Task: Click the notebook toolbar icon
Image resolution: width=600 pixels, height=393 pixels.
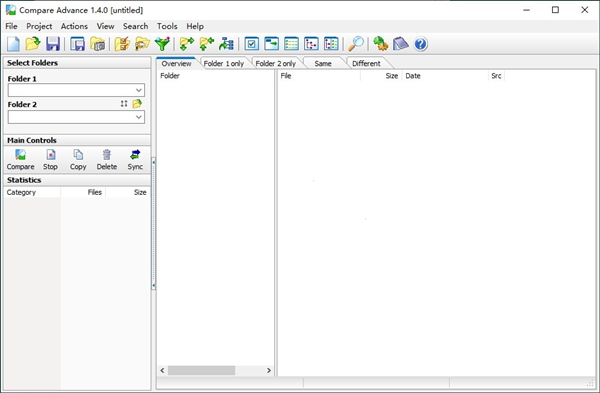Action: (x=401, y=44)
